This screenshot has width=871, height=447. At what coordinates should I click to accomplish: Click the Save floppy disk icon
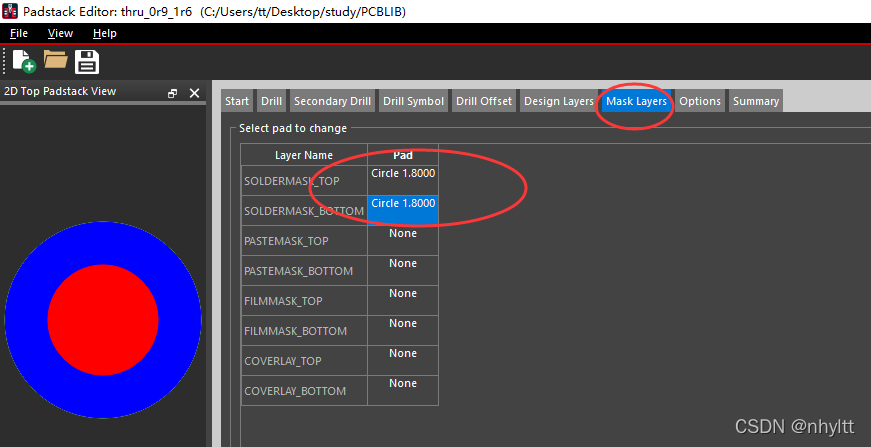point(87,61)
